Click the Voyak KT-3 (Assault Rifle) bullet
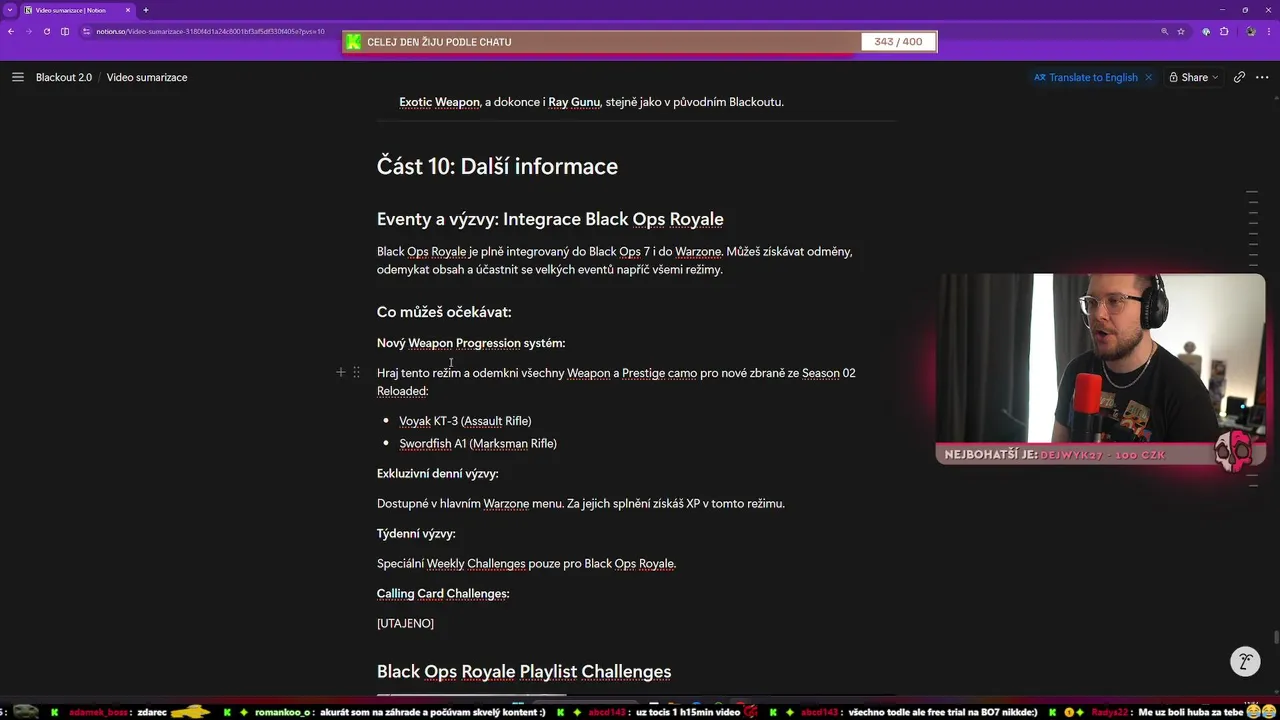This screenshot has height=720, width=1280. click(x=465, y=421)
